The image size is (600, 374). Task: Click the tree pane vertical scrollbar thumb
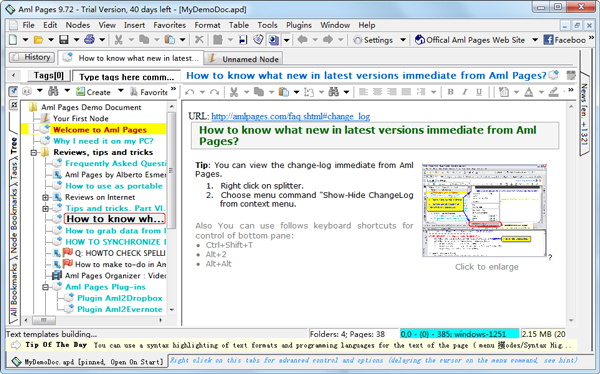click(171, 170)
